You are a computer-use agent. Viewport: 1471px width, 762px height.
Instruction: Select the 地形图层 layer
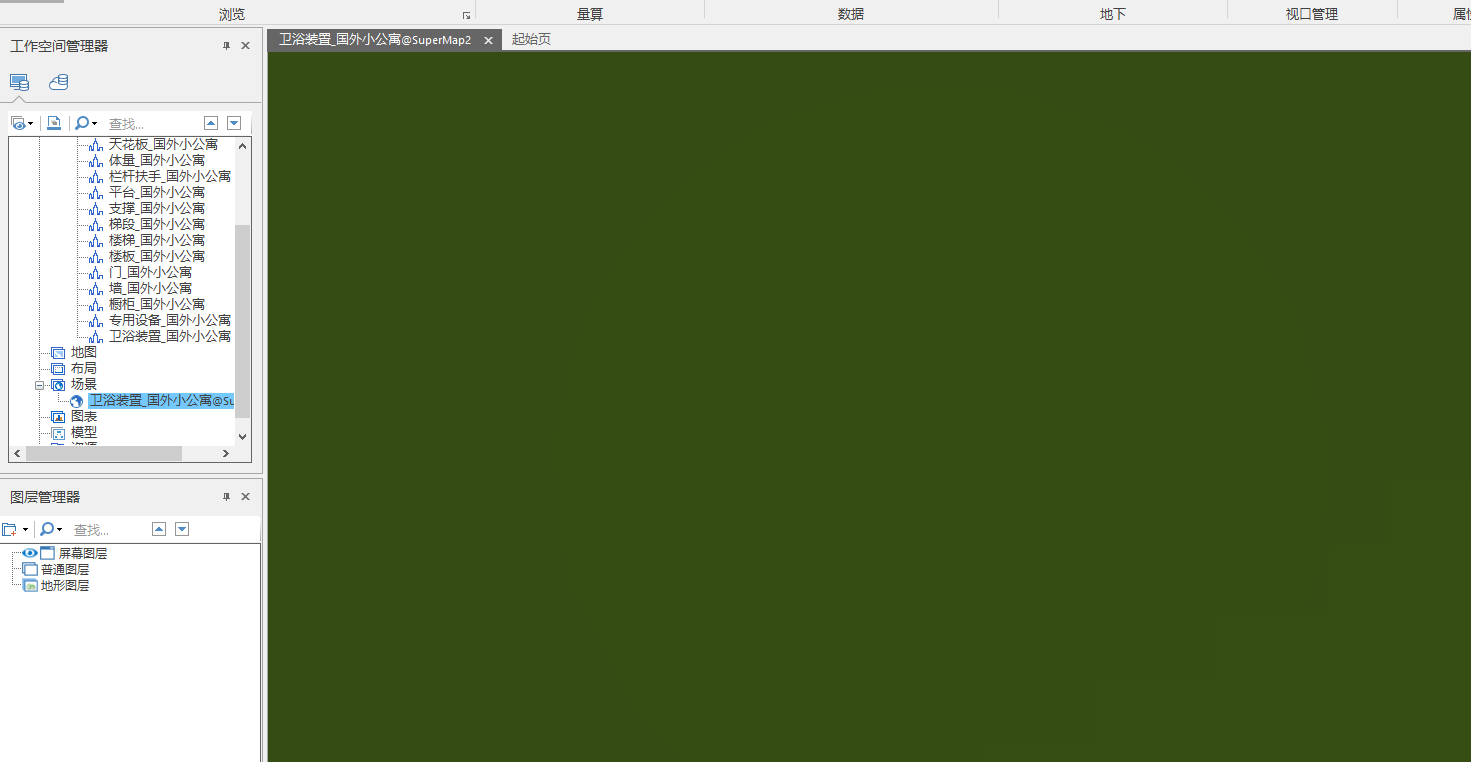(65, 585)
